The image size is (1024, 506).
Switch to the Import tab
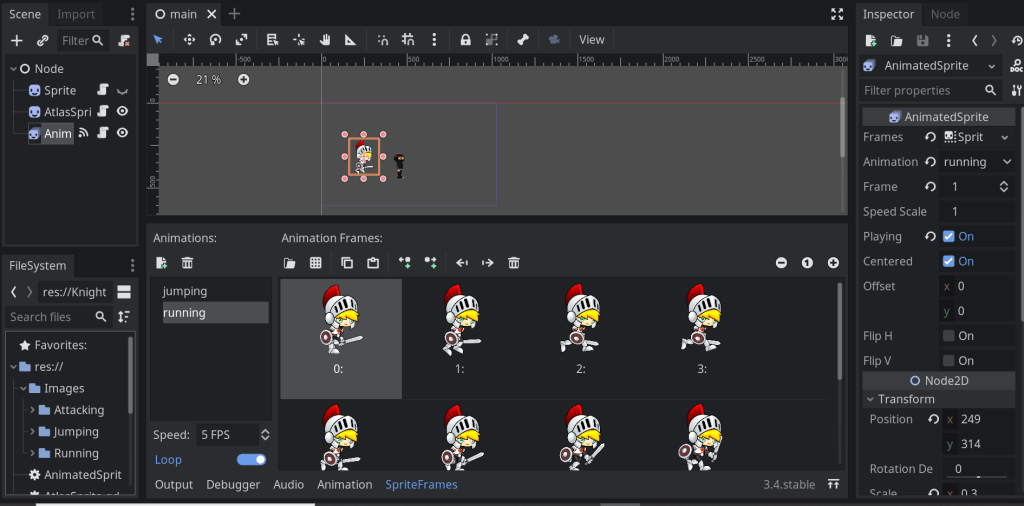[x=76, y=14]
